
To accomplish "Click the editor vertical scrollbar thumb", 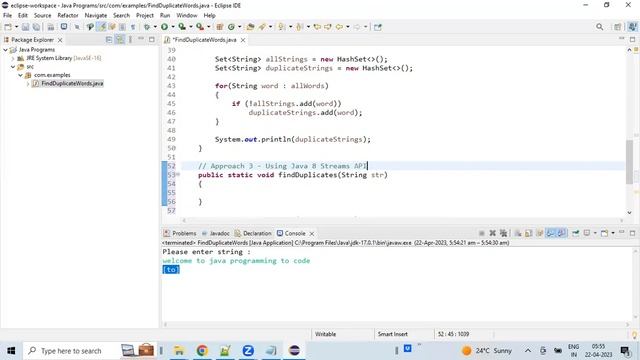I will pos(629,162).
